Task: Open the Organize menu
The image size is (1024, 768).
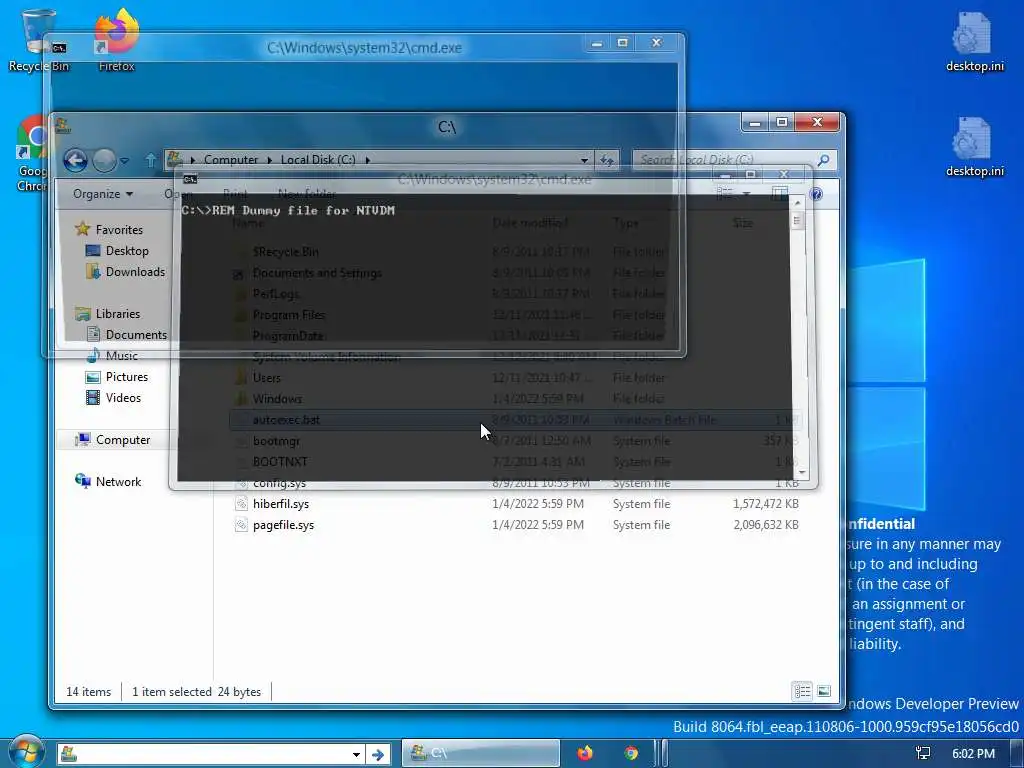Action: tap(103, 194)
